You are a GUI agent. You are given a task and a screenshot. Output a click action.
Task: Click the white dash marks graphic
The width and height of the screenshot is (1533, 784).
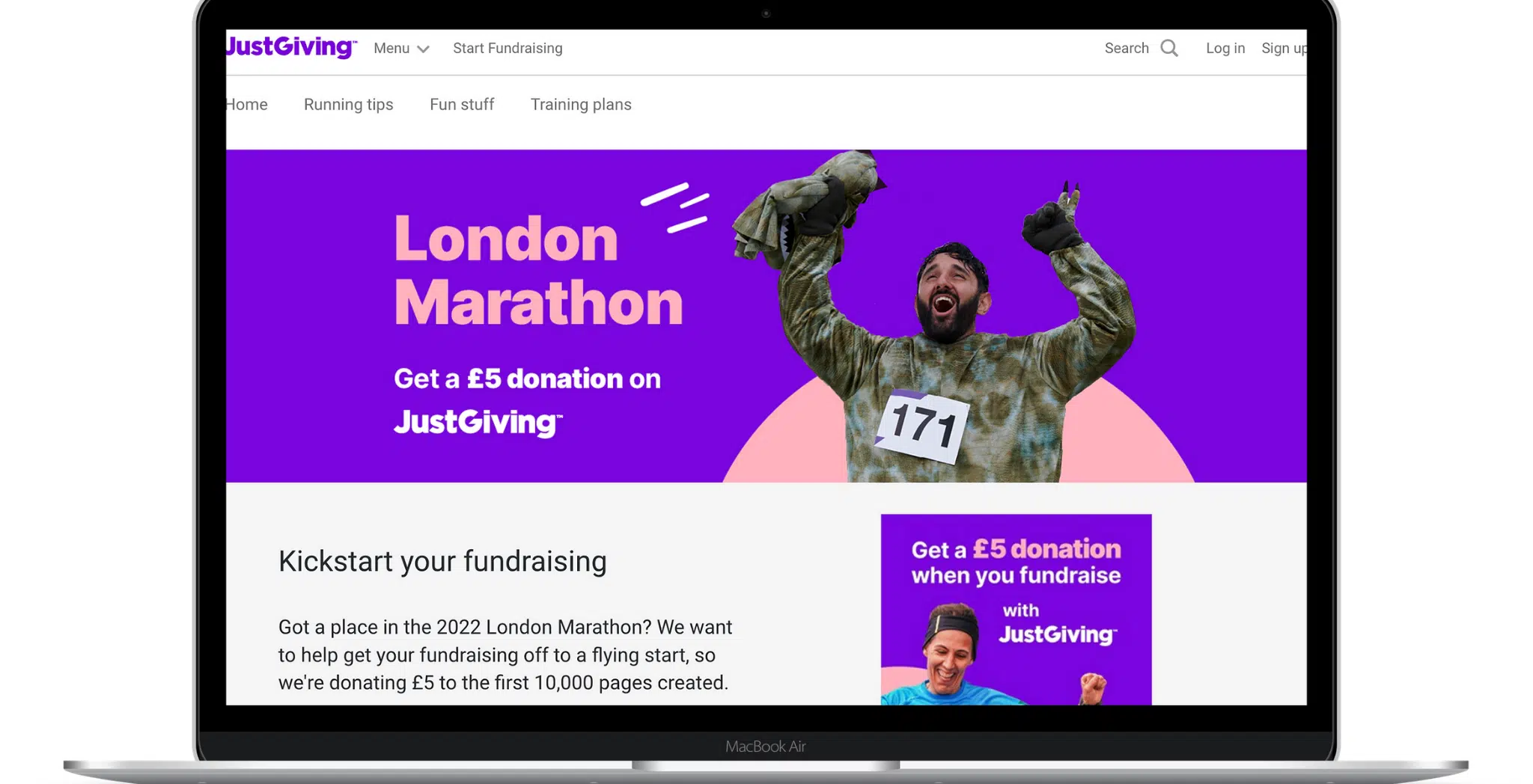pos(675,207)
